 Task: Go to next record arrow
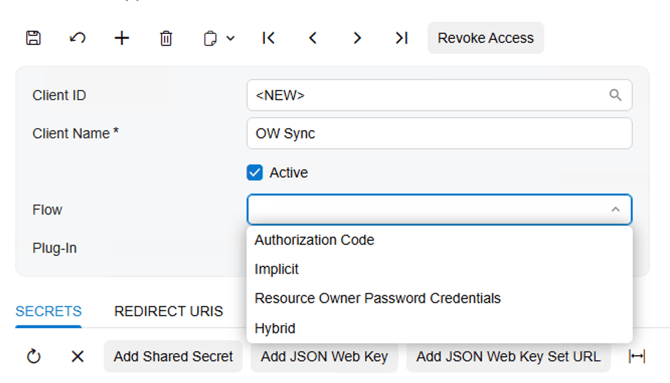357,38
